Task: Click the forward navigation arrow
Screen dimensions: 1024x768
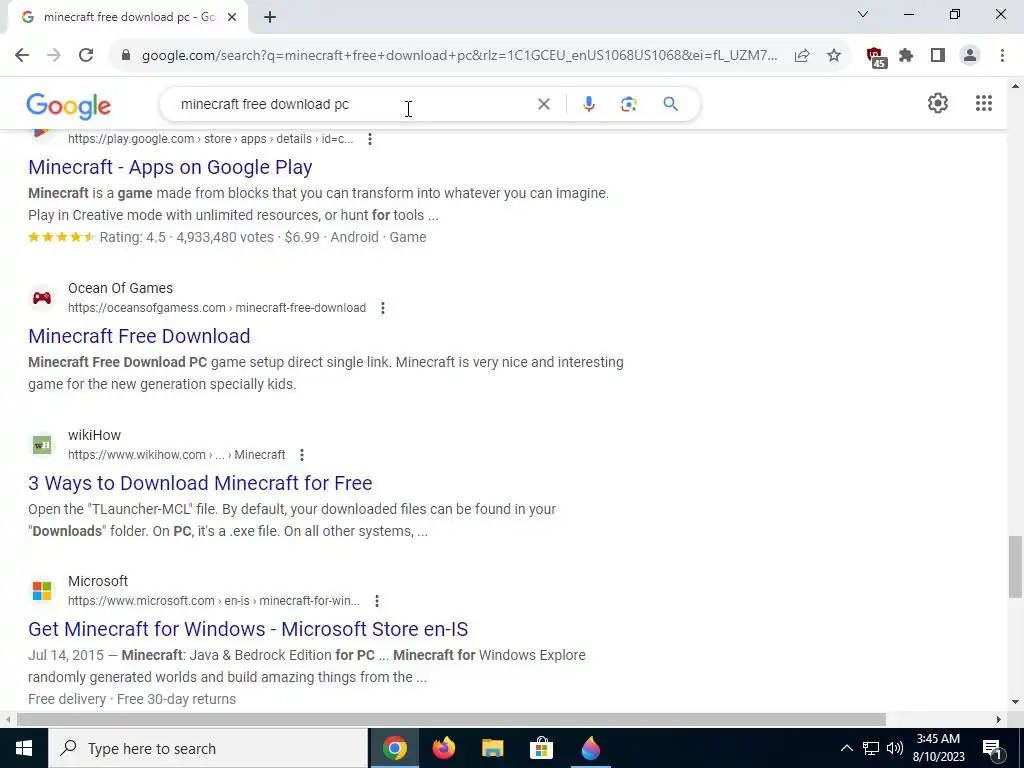Action: 54,56
